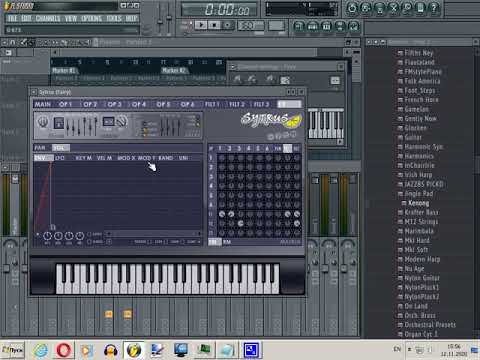This screenshot has width=480, height=360.
Task: Switch to Sytrus OP 5 tab
Action: (x=163, y=104)
